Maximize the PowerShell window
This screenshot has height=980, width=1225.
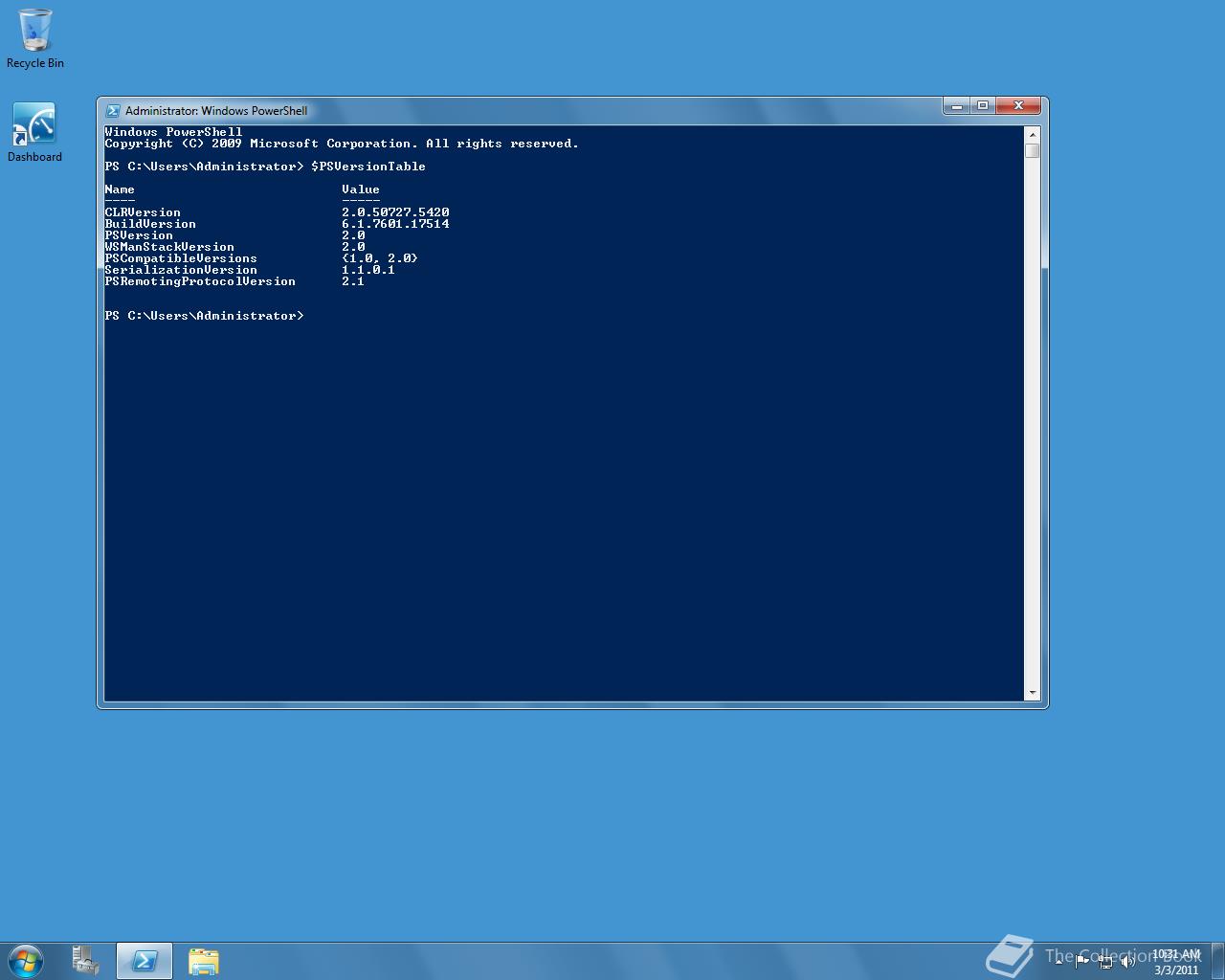pos(982,105)
